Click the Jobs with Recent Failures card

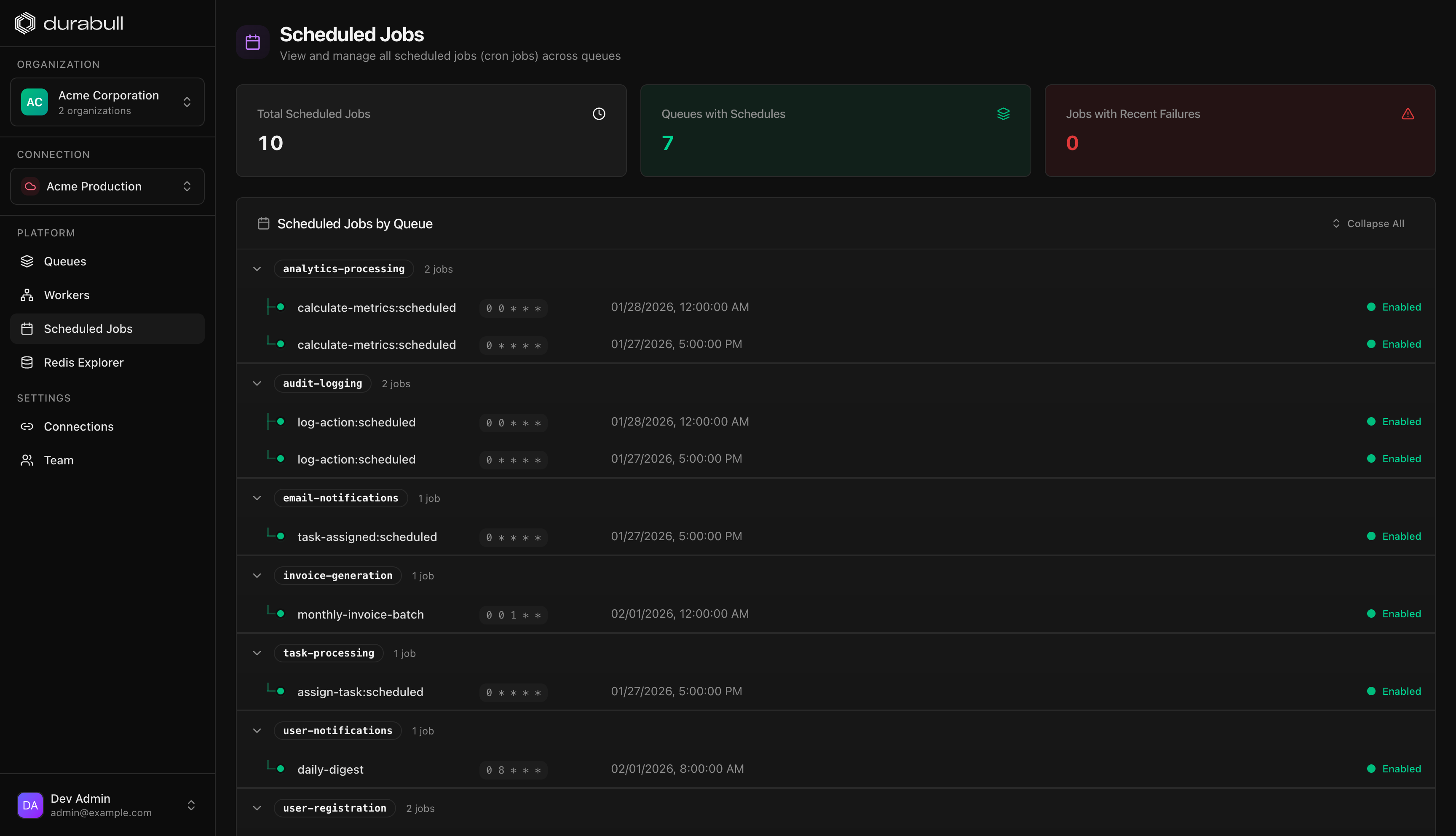click(1240, 130)
